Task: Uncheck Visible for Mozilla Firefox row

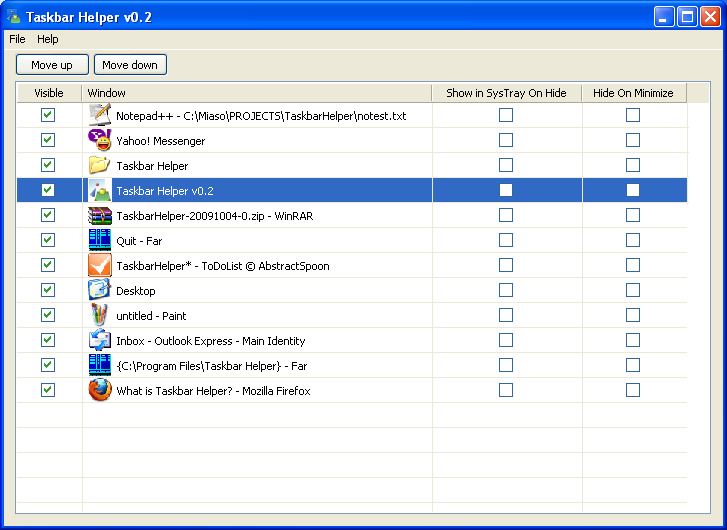Action: [x=48, y=390]
